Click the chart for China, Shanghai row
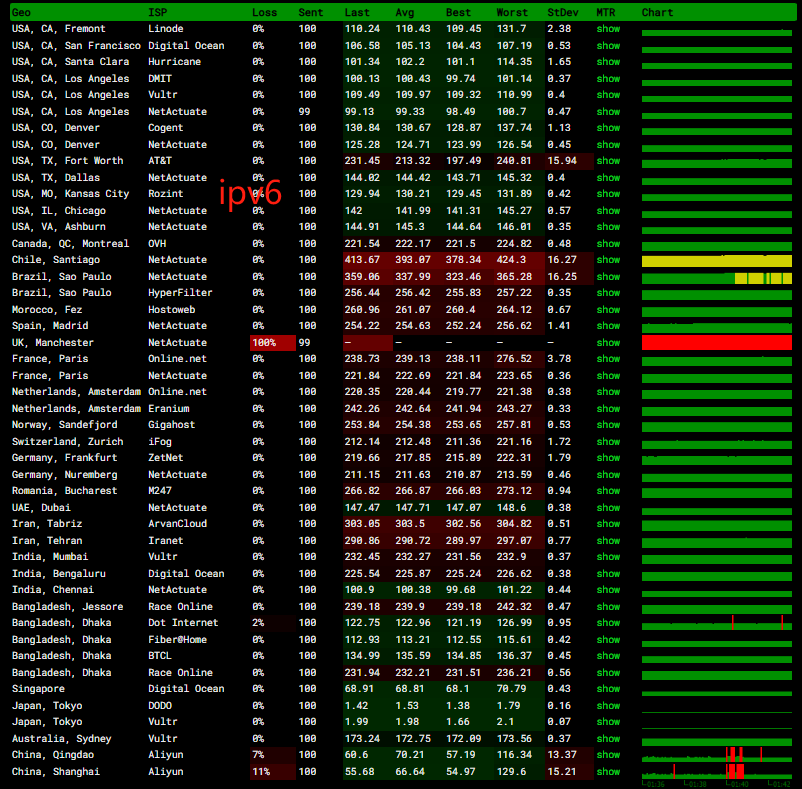Viewport: 802px width, 789px height. tap(717, 771)
